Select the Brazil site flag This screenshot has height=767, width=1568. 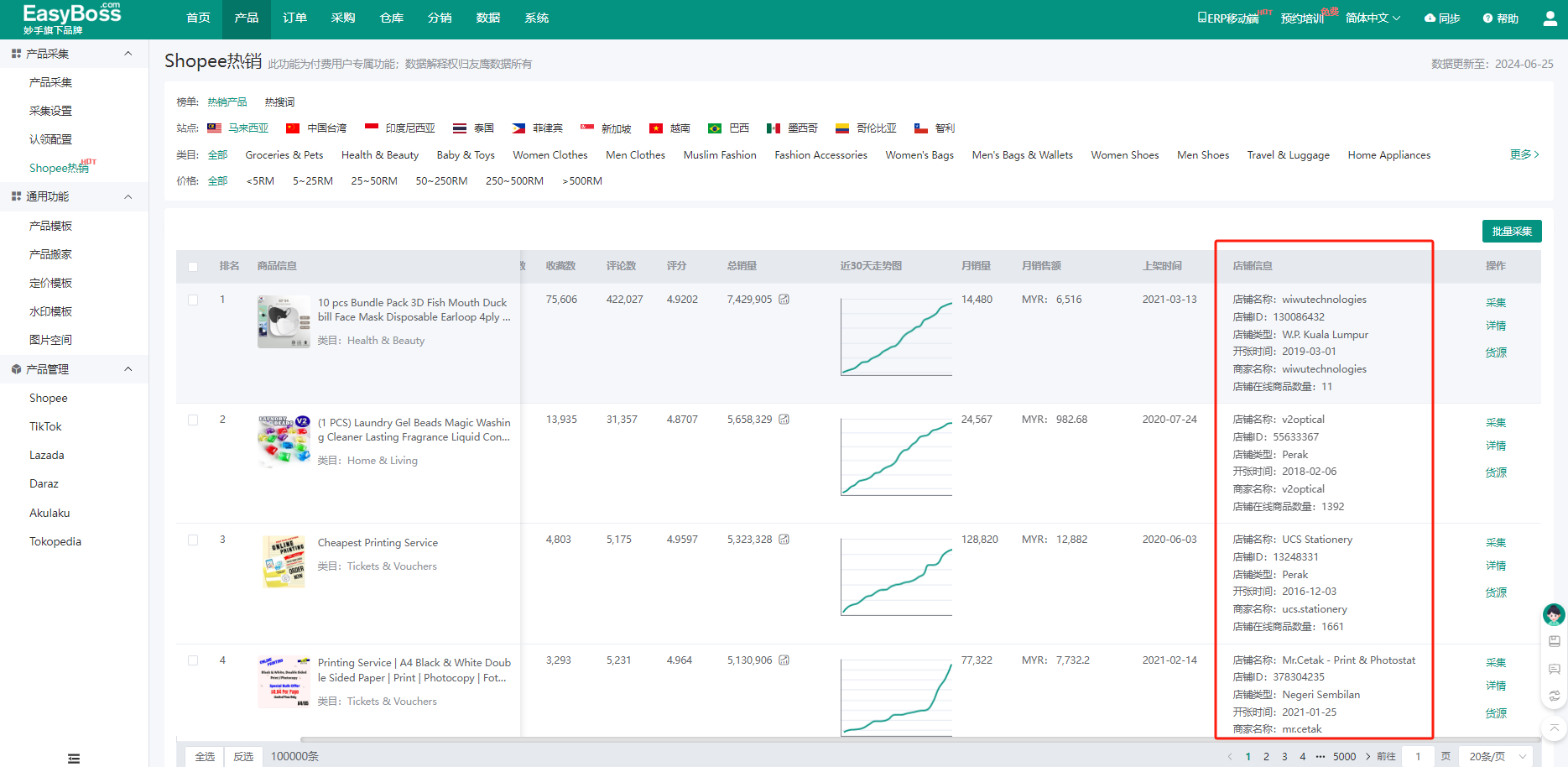715,128
